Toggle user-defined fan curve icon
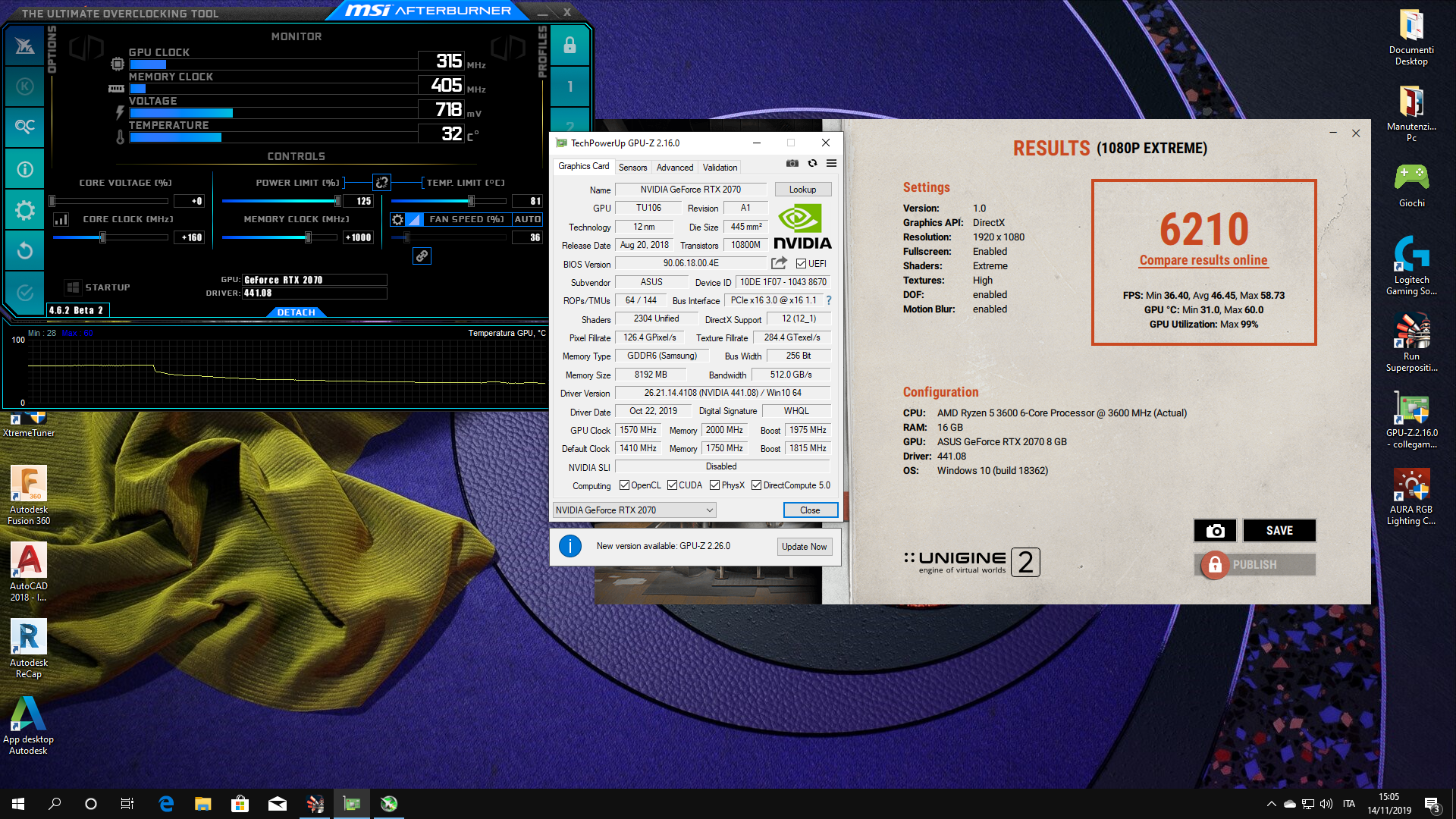Image resolution: width=1456 pixels, height=819 pixels. point(415,219)
